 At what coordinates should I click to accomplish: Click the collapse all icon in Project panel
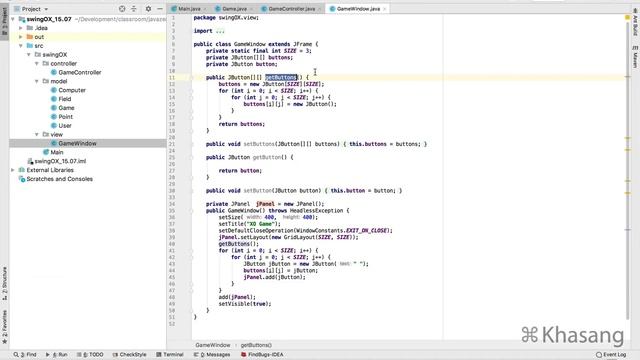click(x=134, y=9)
